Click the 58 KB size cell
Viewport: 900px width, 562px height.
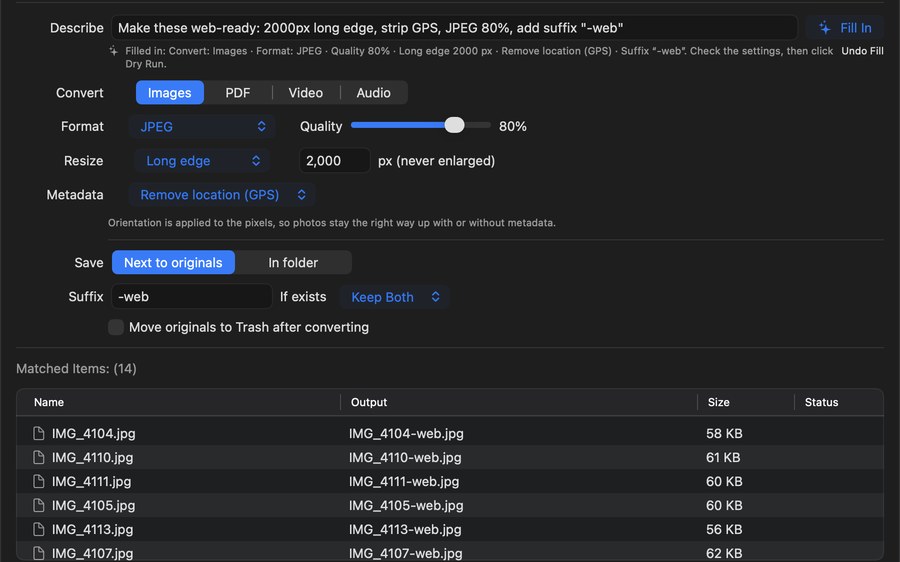(724, 433)
